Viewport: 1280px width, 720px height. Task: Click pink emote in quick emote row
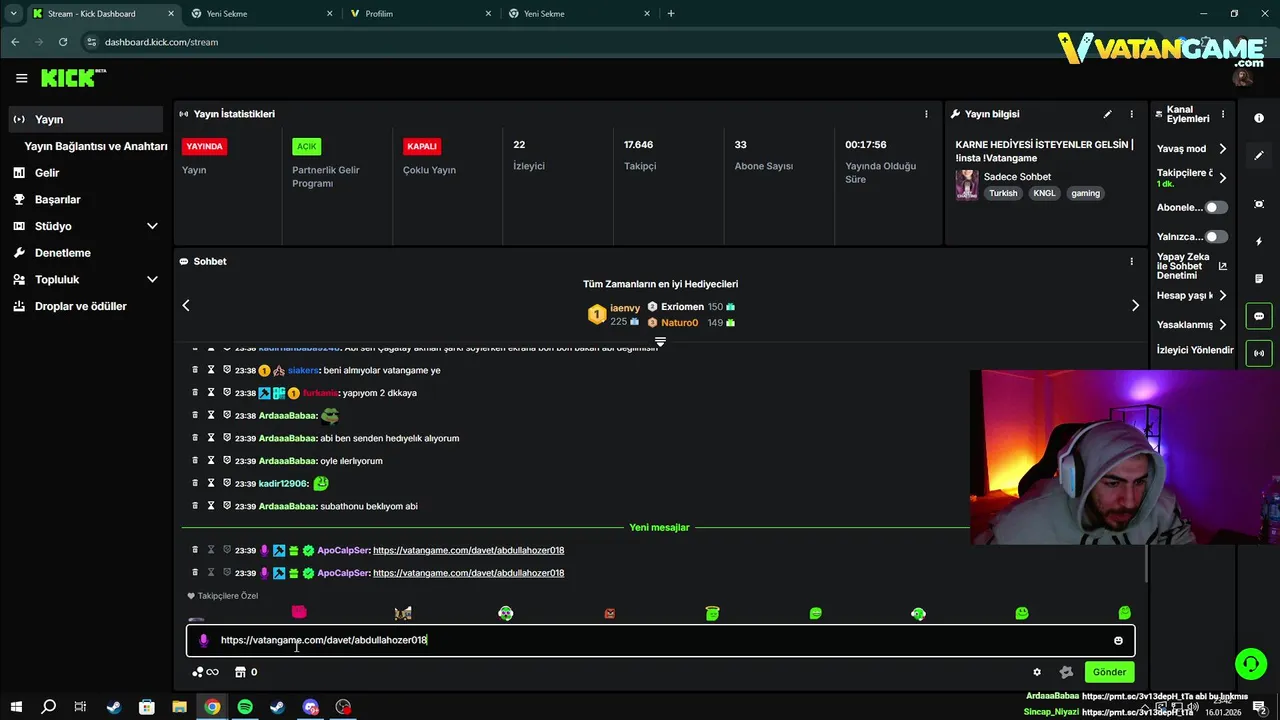point(299,612)
